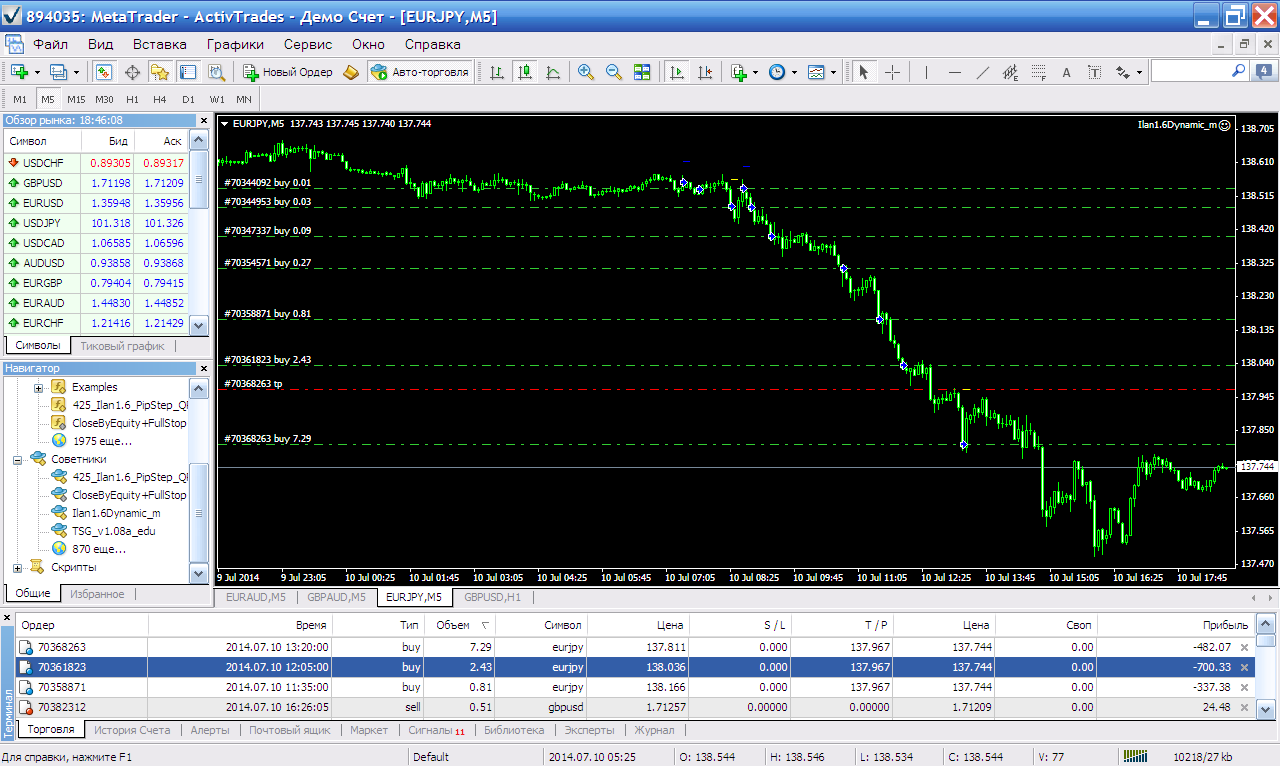Sort orders by Объем column header

click(x=460, y=624)
